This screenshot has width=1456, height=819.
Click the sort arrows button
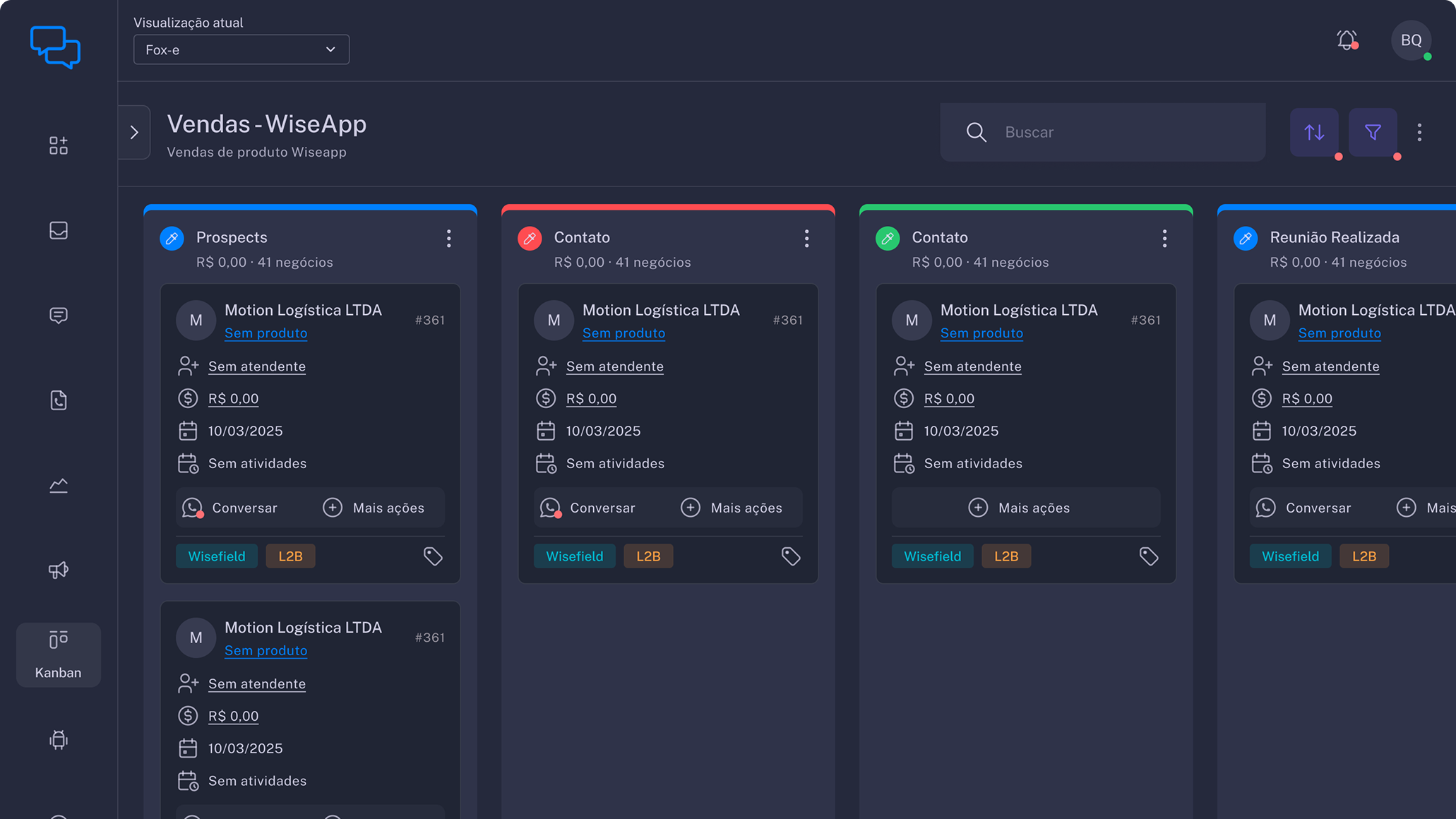[x=1314, y=132]
